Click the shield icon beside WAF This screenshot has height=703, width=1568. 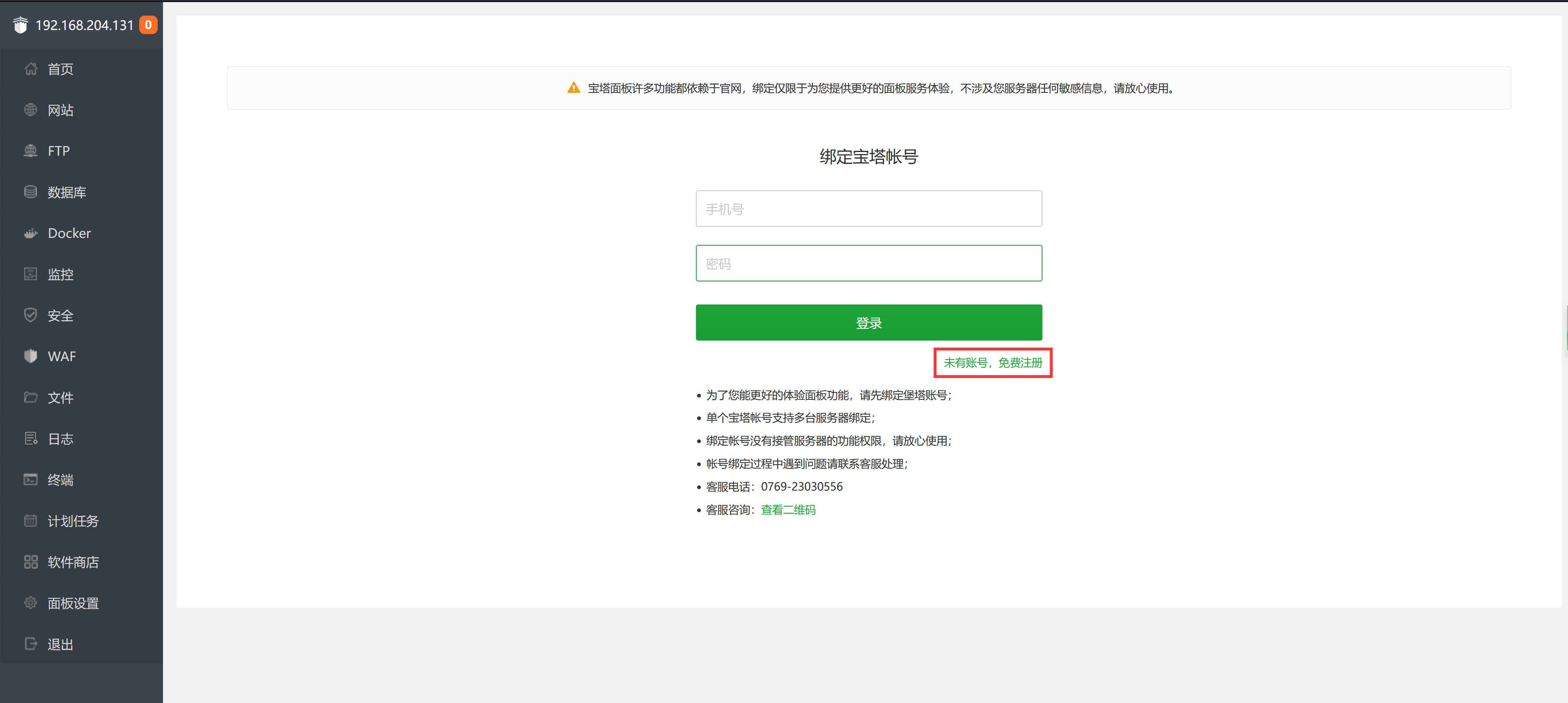30,356
